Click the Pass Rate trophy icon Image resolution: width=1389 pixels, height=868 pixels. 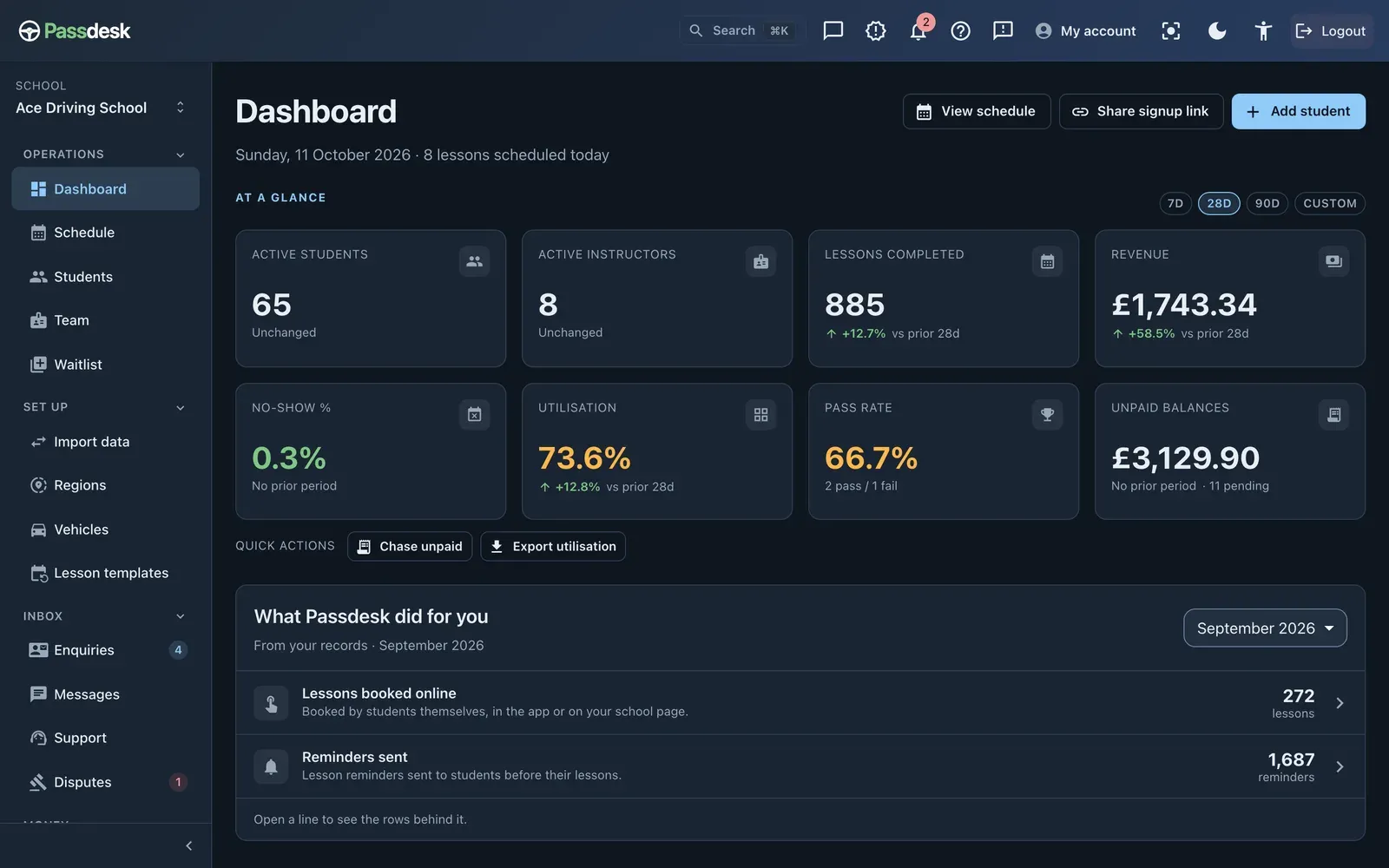click(x=1047, y=415)
